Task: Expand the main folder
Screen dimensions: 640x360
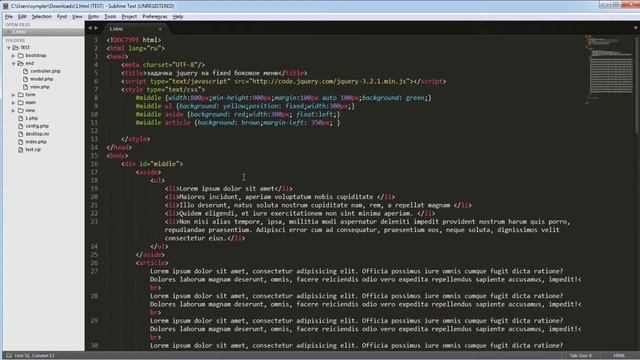Action: (13, 102)
